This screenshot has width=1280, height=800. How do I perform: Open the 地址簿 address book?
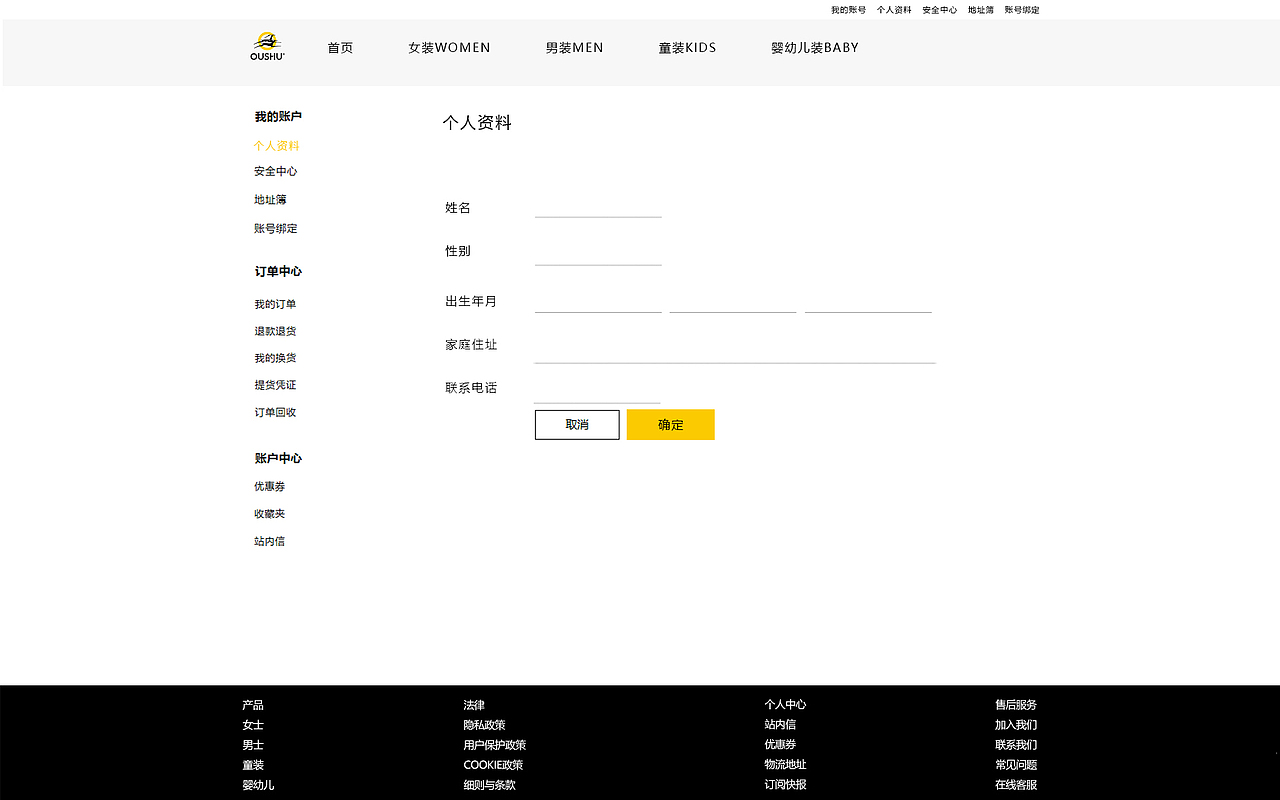click(x=271, y=199)
